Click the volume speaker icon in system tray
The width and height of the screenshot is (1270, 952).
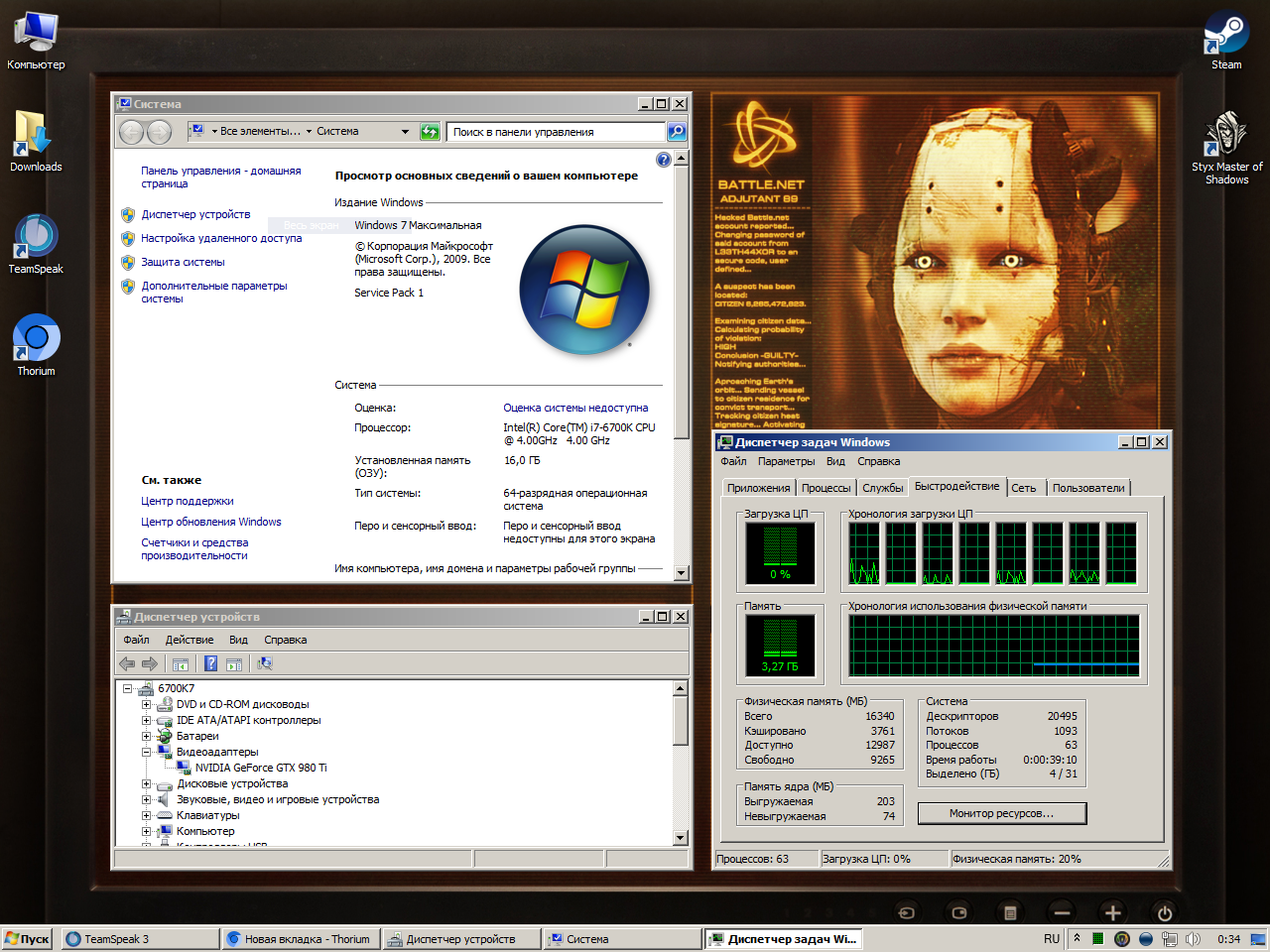[x=1193, y=938]
